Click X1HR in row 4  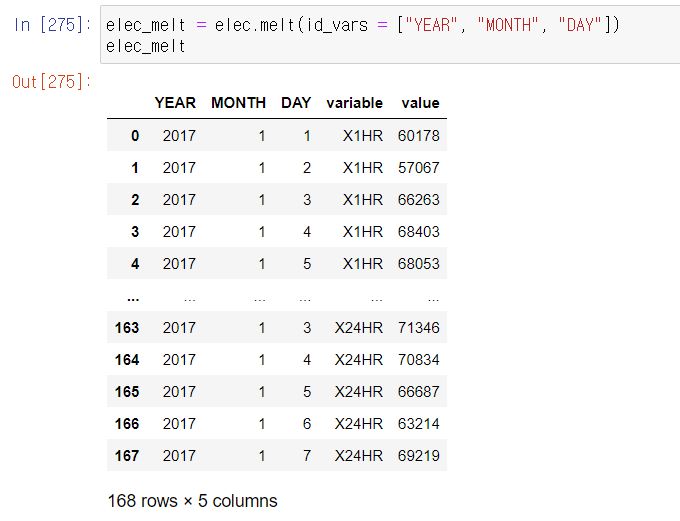pyautogui.click(x=363, y=264)
